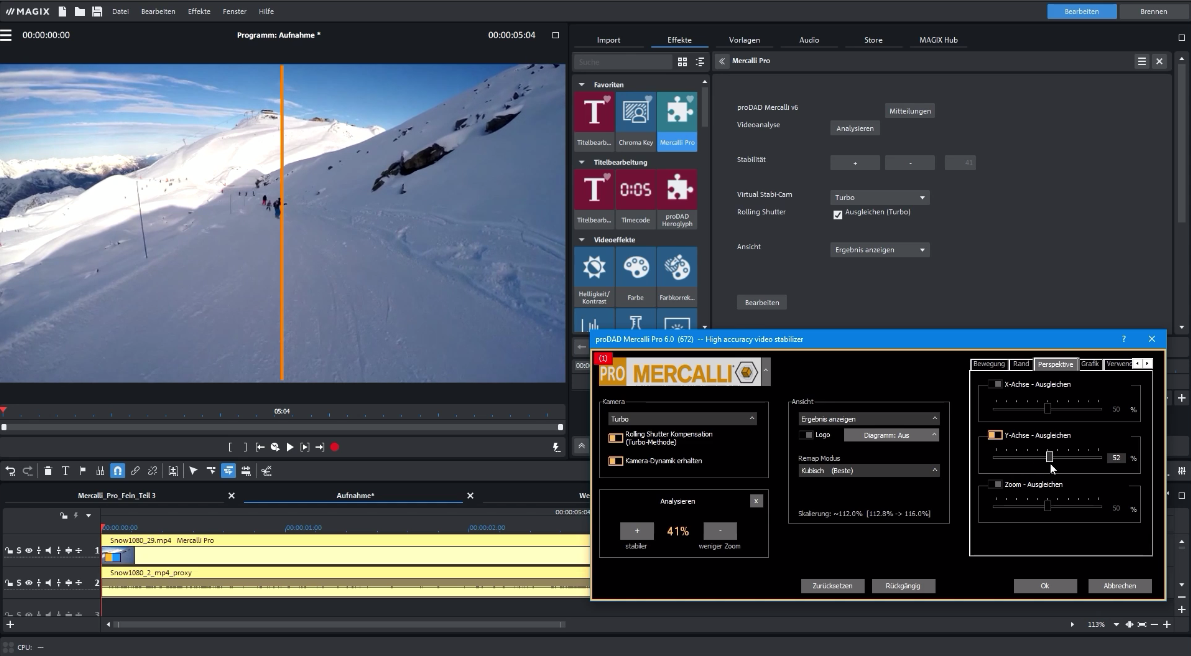This screenshot has width=1191, height=656.
Task: Select the Titelbearbeitung effect icon
Action: click(594, 113)
